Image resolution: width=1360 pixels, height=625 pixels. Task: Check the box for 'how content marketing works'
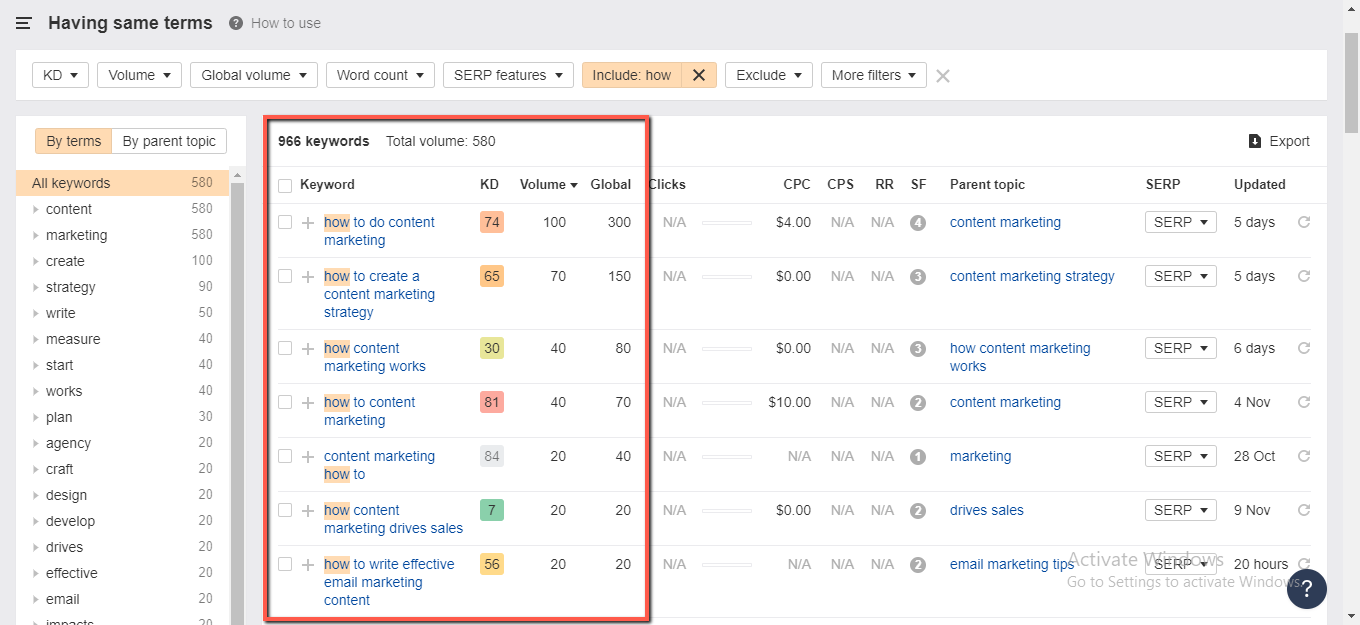coord(285,348)
